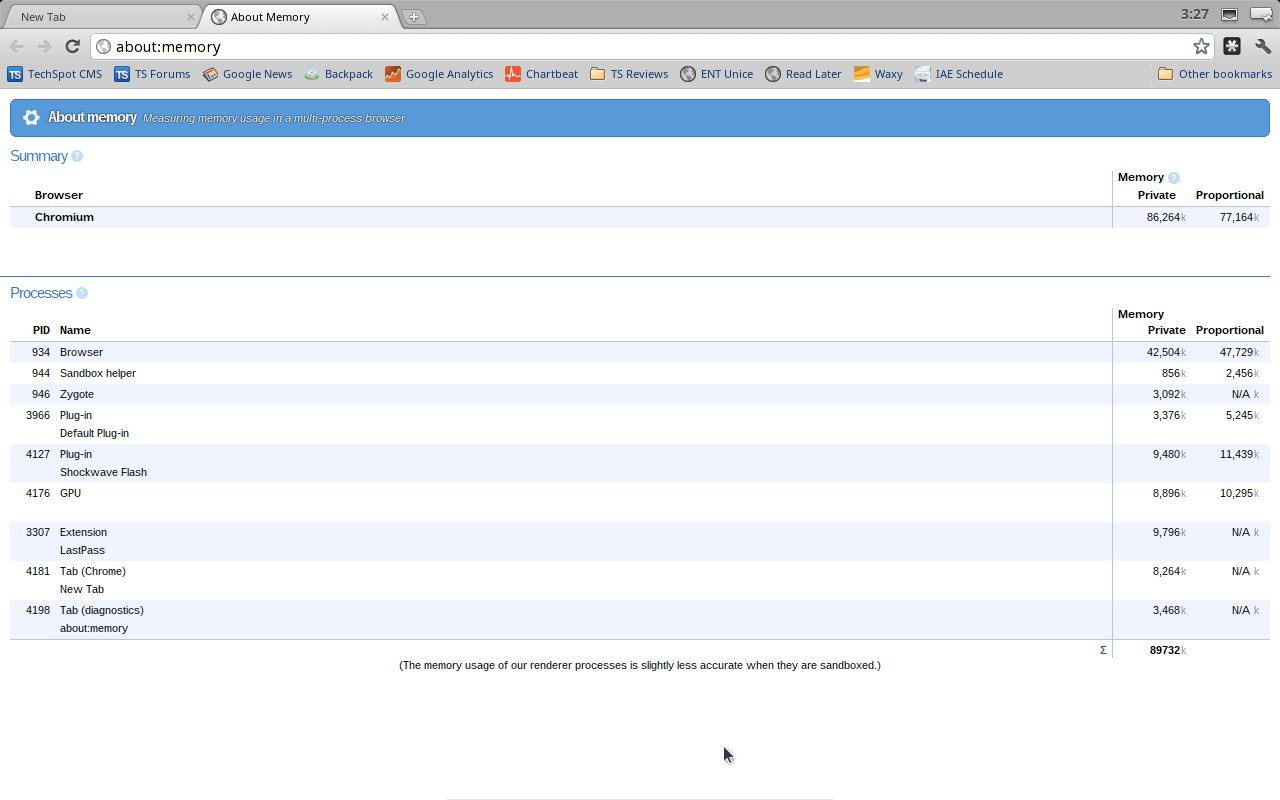This screenshot has height=800, width=1280.
Task: Click the Proportional value 77,164k
Action: (1239, 217)
